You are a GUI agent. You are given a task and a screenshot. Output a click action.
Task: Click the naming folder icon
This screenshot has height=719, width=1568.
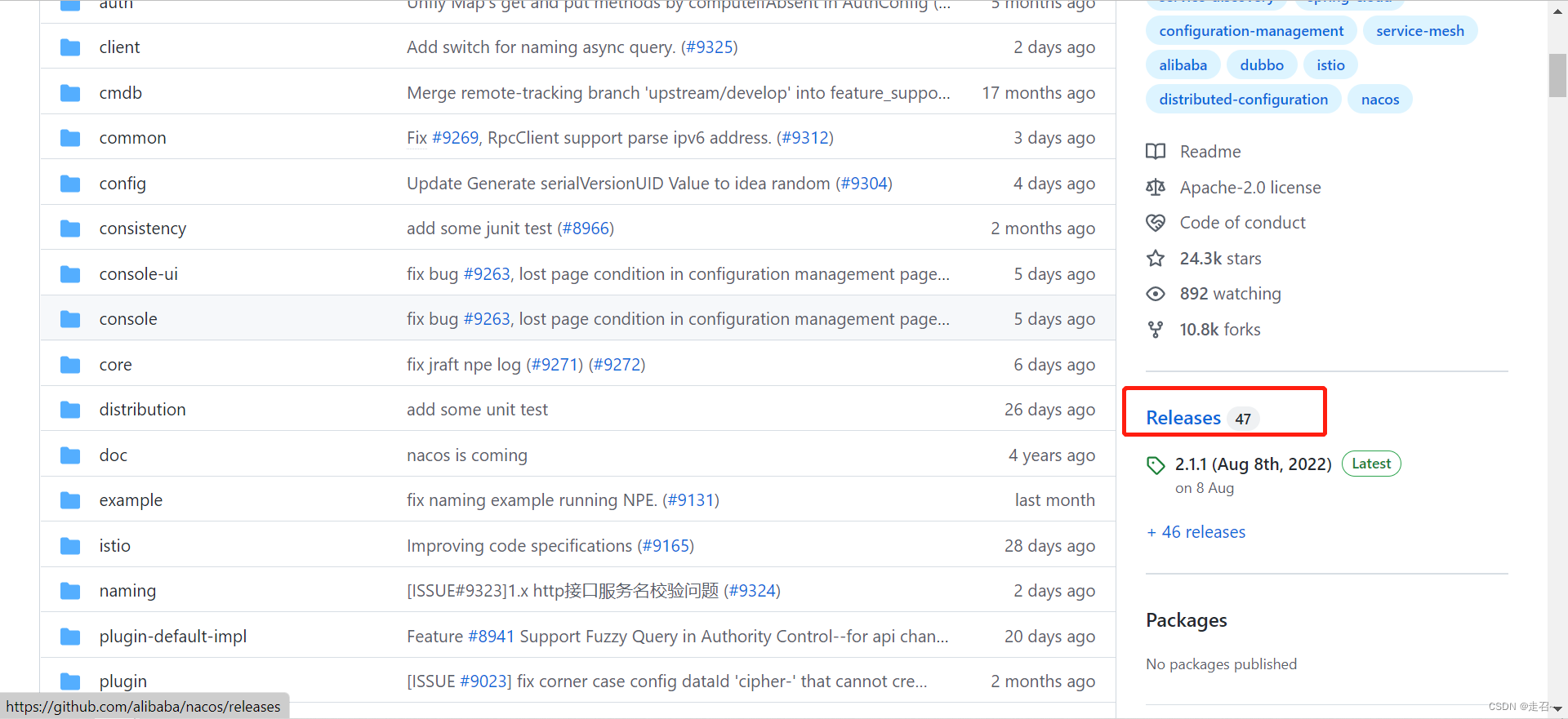click(70, 591)
